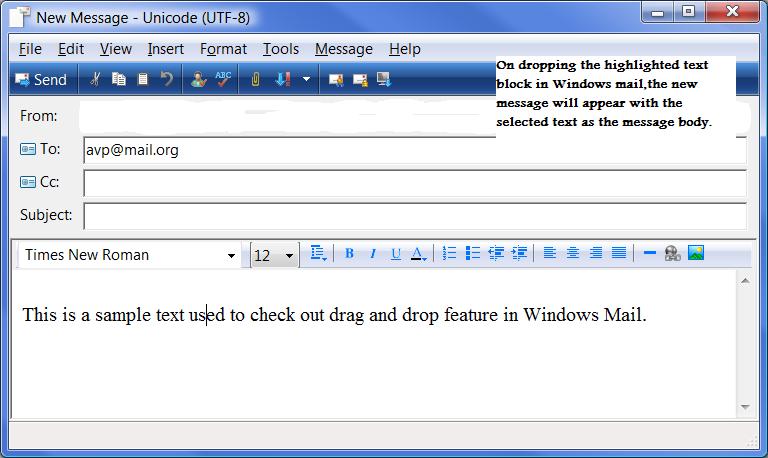This screenshot has width=768, height=458.
Task: Insert a horizontal line
Action: click(x=649, y=253)
